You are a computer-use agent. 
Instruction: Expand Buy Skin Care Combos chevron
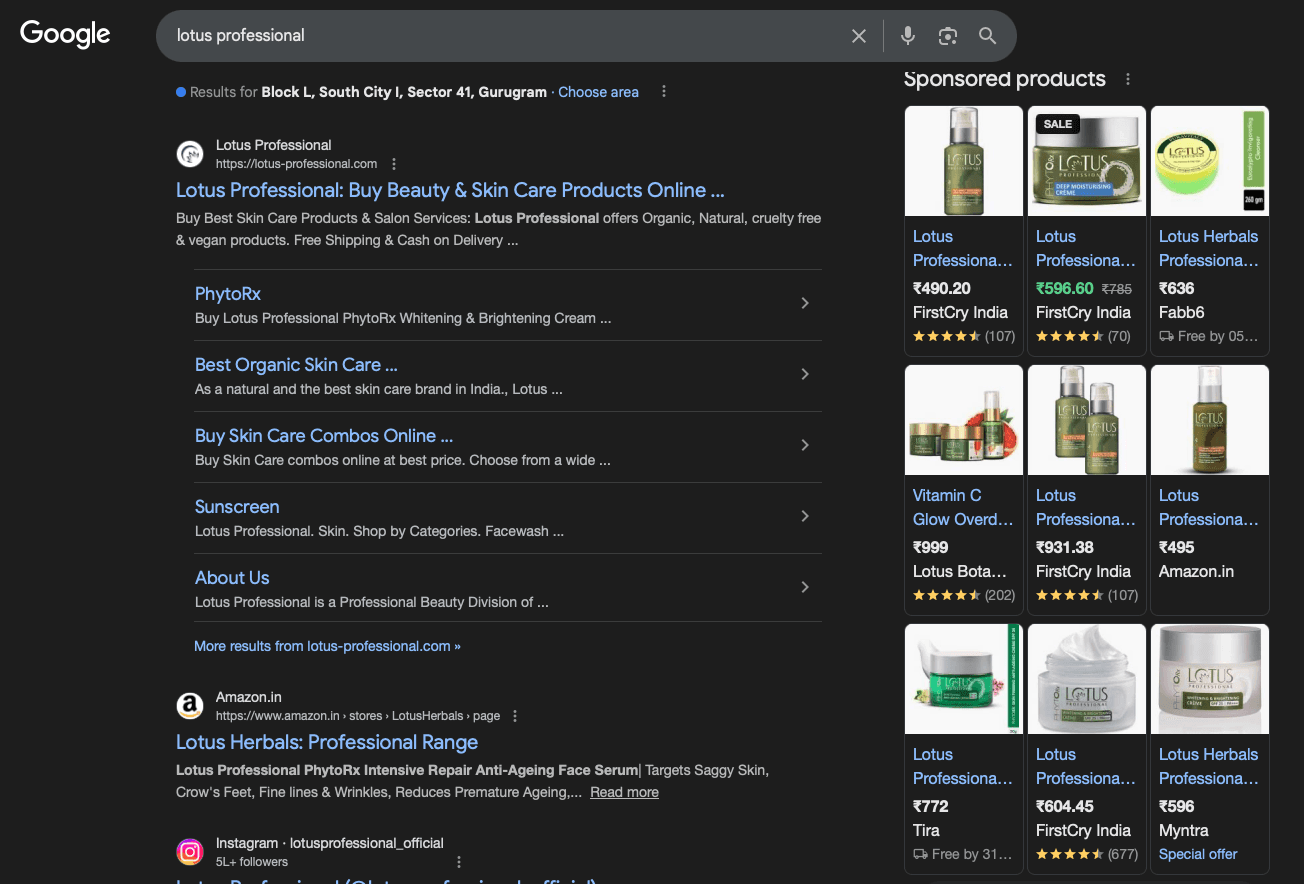(x=805, y=445)
